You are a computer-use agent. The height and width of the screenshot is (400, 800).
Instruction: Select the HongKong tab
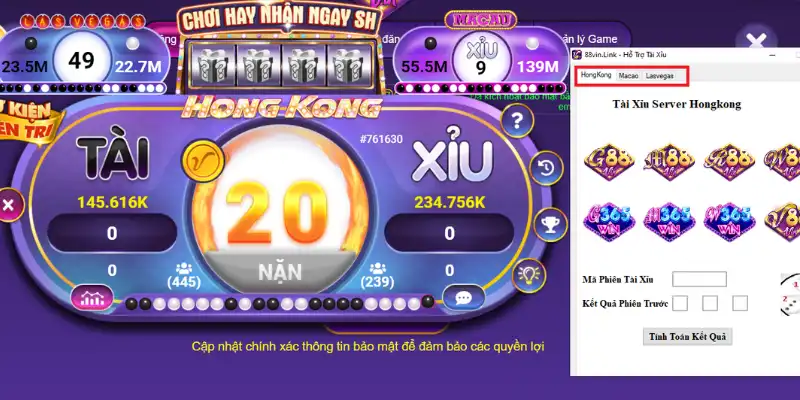596,76
